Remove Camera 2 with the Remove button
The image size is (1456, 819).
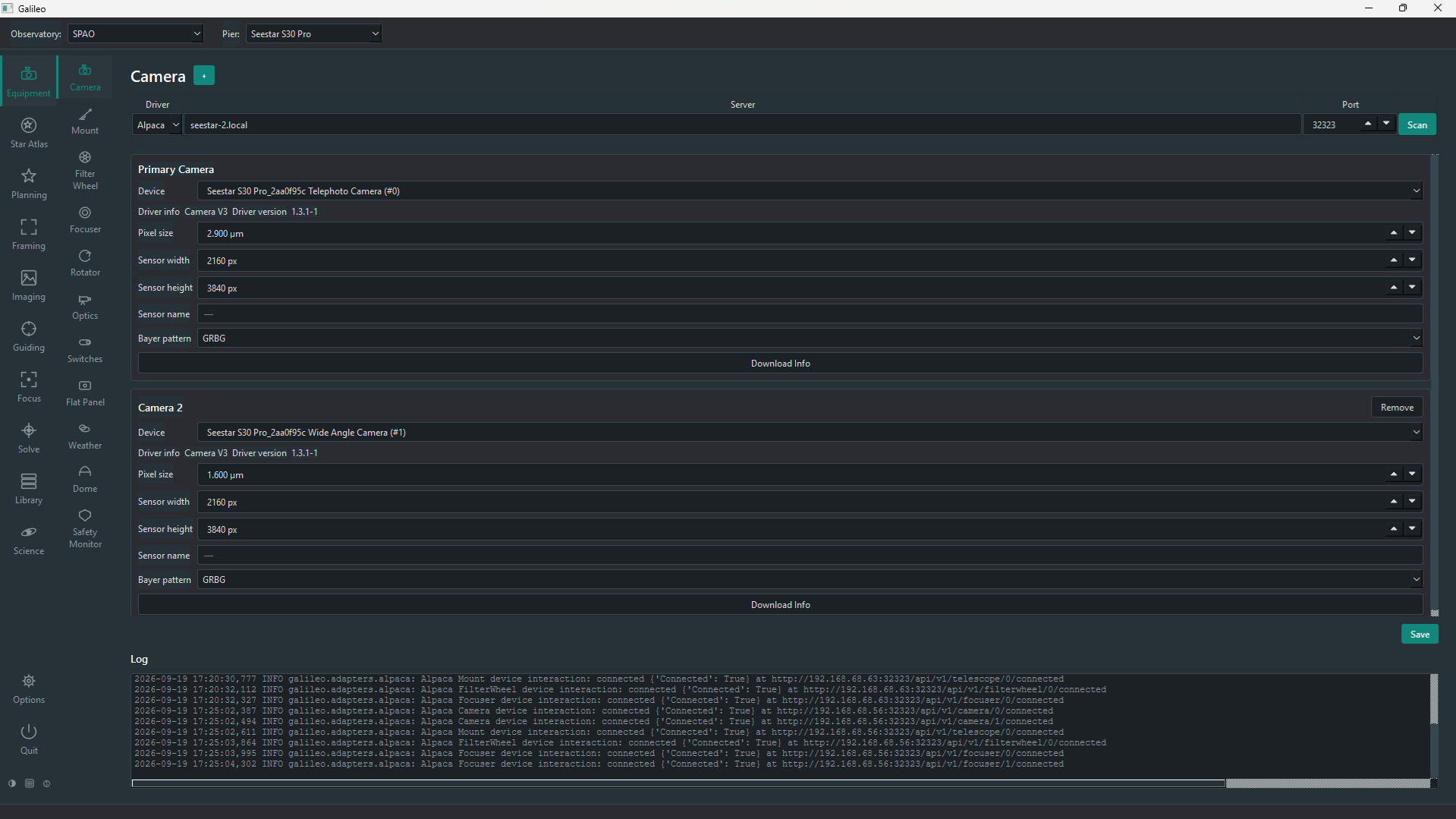coord(1396,408)
